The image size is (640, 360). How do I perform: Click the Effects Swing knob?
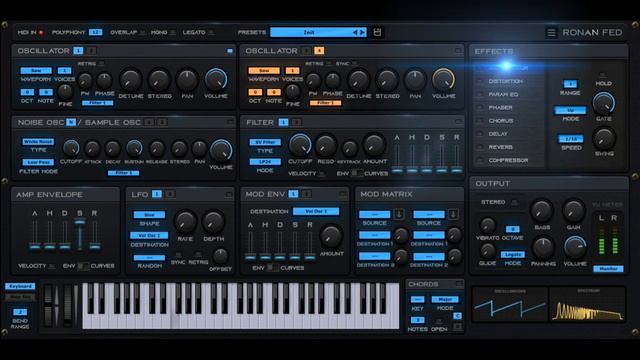604,138
